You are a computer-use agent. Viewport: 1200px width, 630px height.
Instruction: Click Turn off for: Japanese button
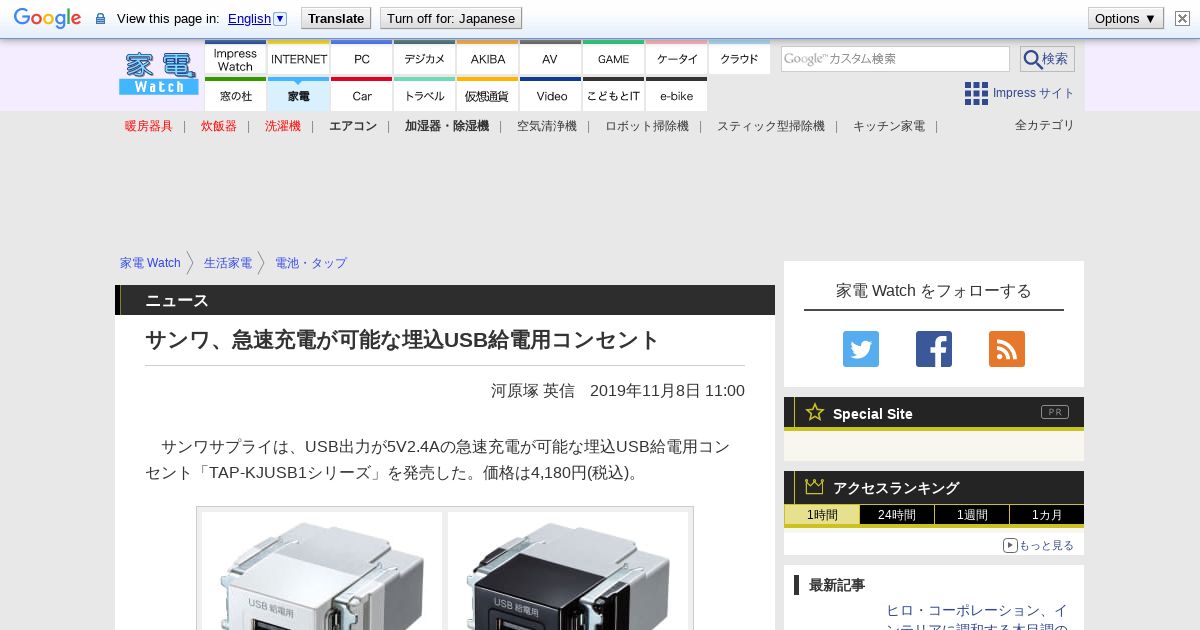click(x=451, y=18)
